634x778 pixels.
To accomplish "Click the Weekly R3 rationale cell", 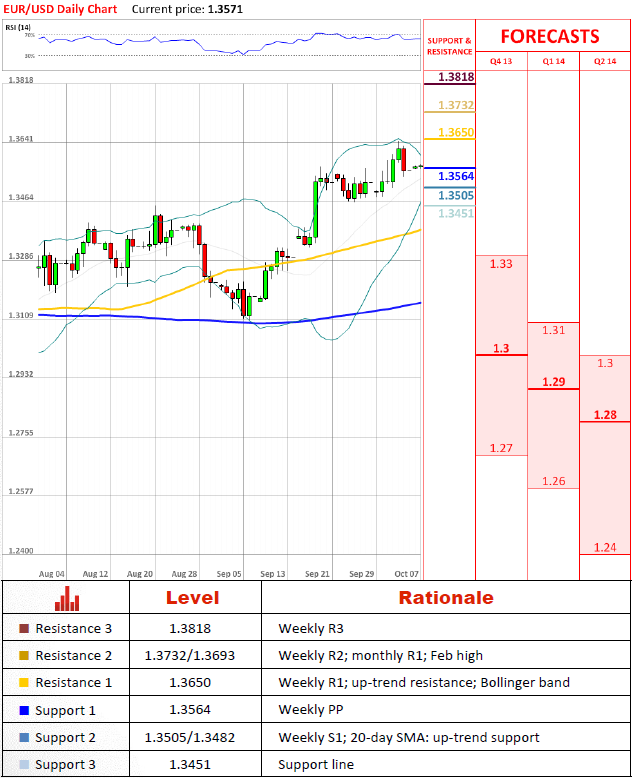I will (311, 629).
